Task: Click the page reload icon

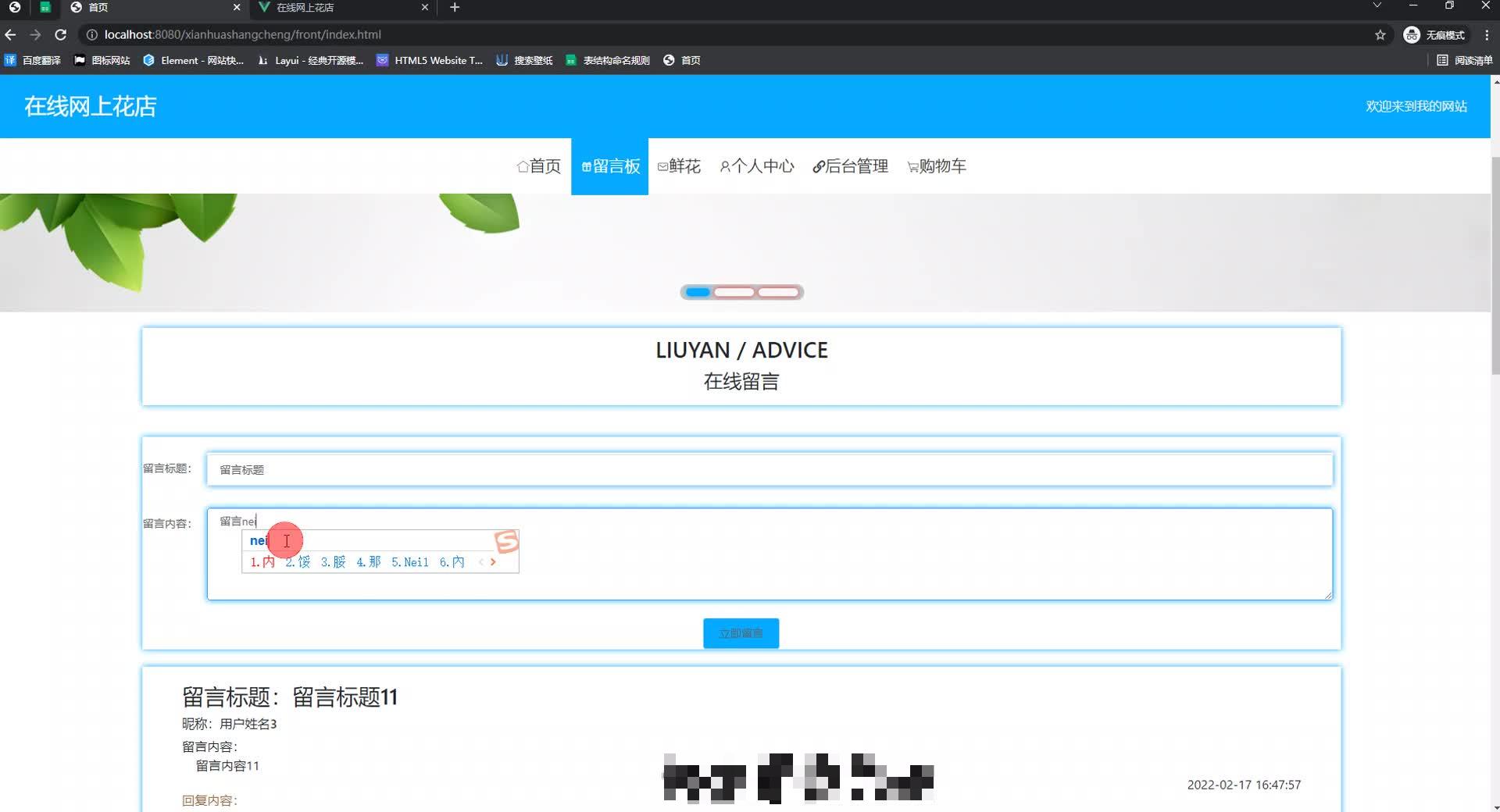Action: click(60, 34)
